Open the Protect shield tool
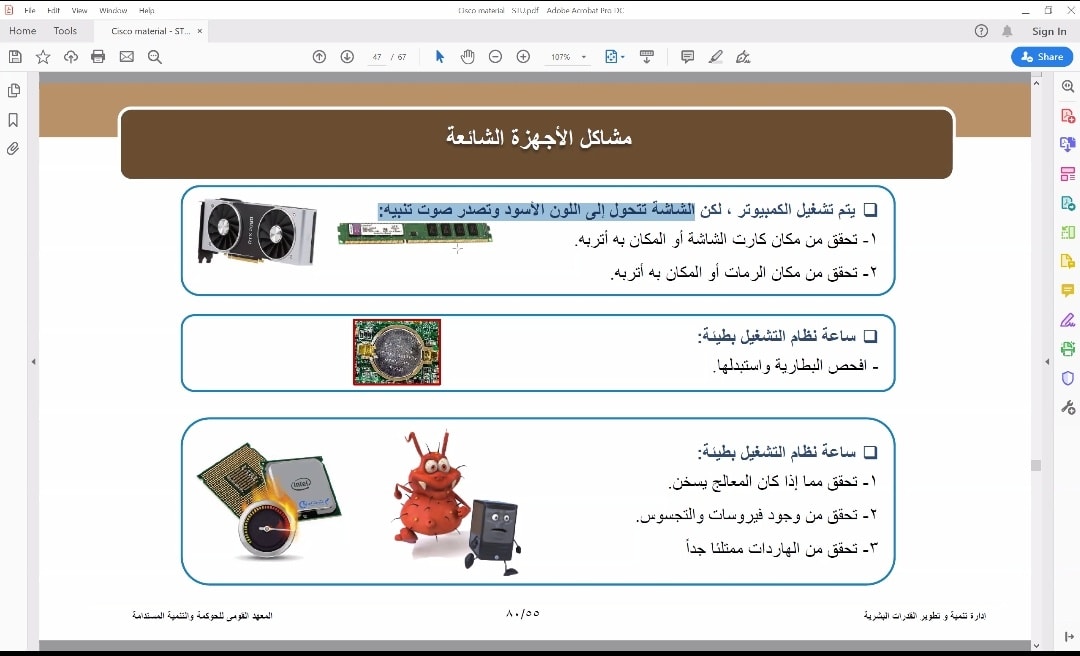The image size is (1080, 656). pos(1068,378)
